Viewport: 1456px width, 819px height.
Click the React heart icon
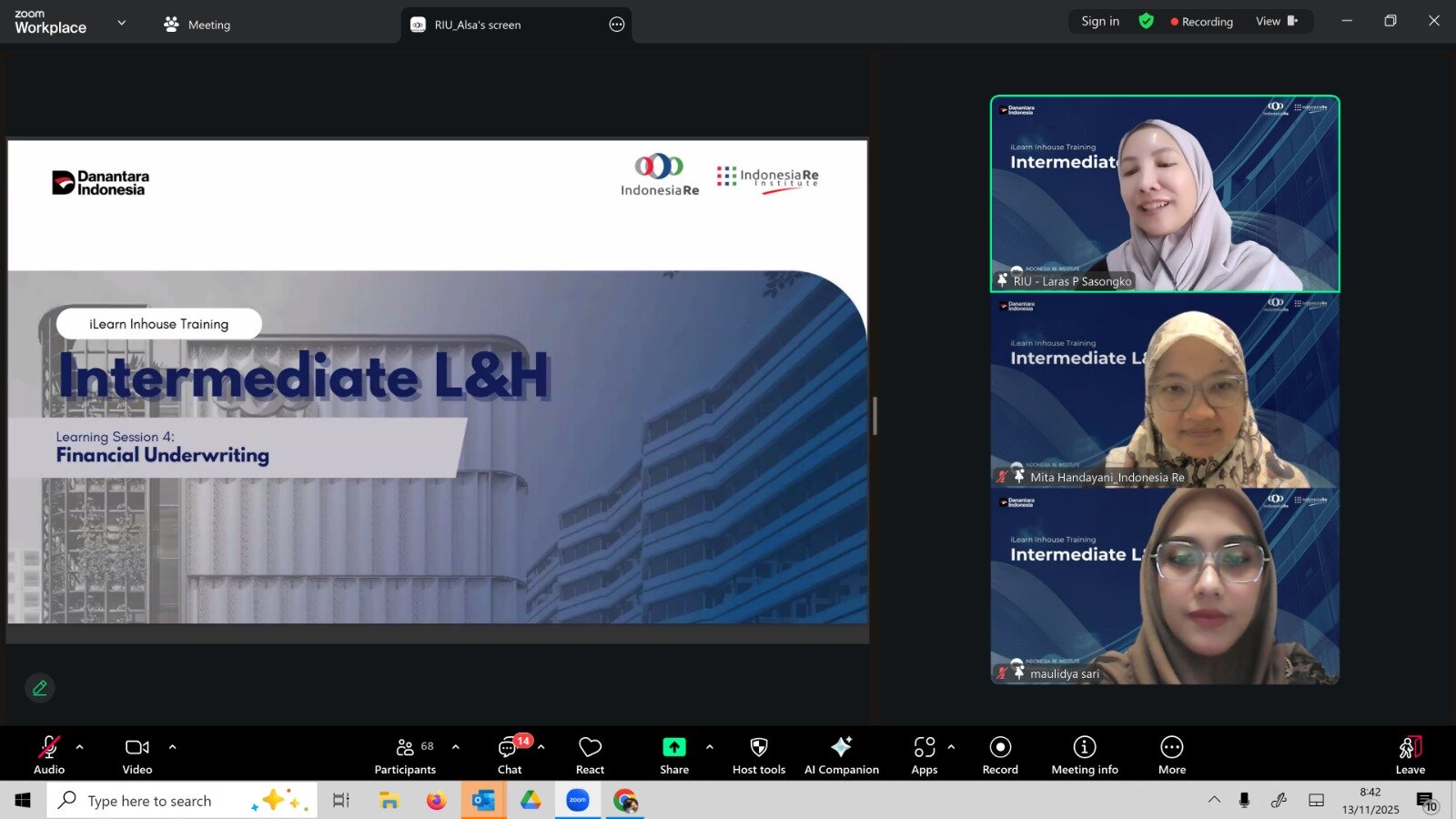[590, 754]
